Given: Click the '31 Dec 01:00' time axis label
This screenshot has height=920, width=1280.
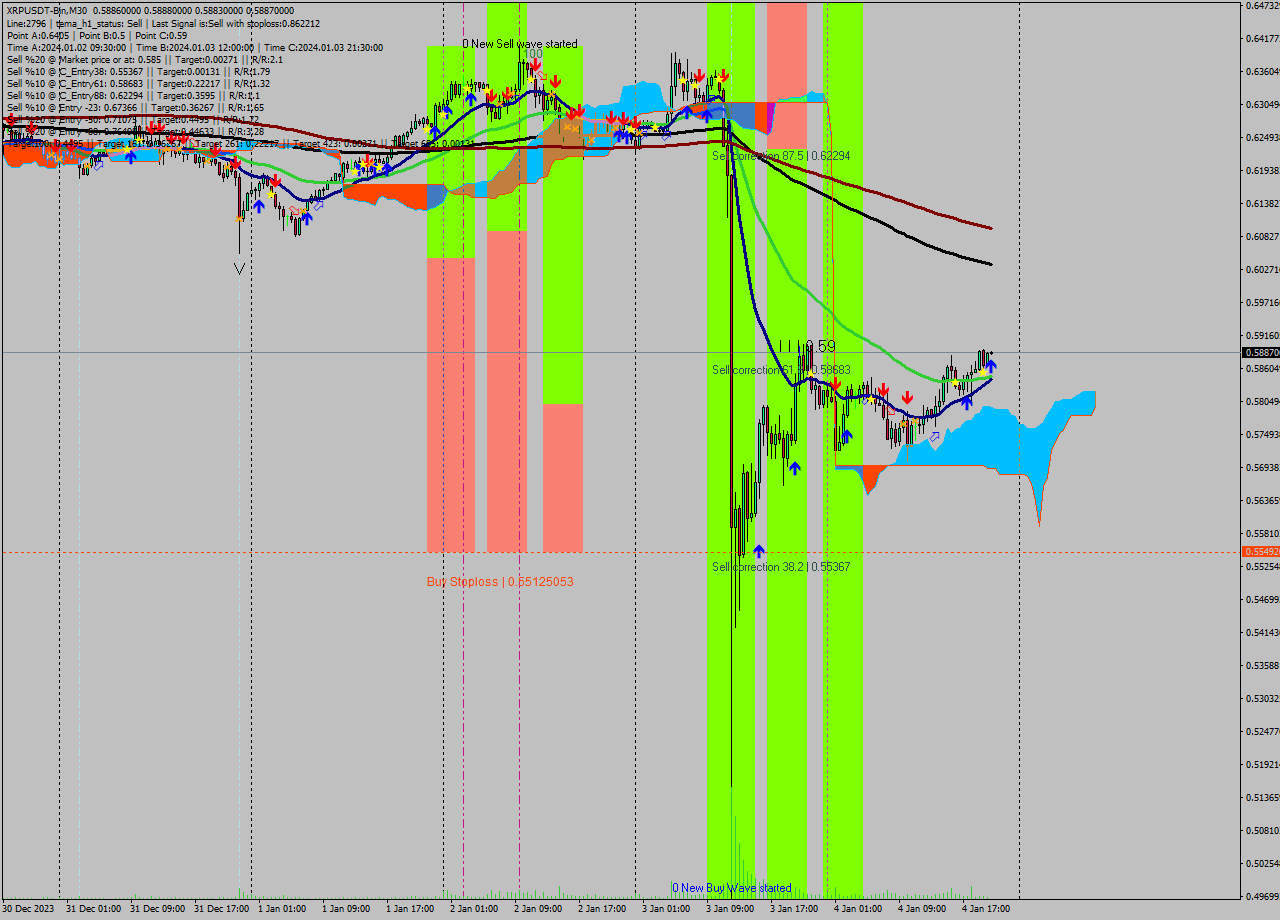Looking at the screenshot, I should tap(93, 909).
